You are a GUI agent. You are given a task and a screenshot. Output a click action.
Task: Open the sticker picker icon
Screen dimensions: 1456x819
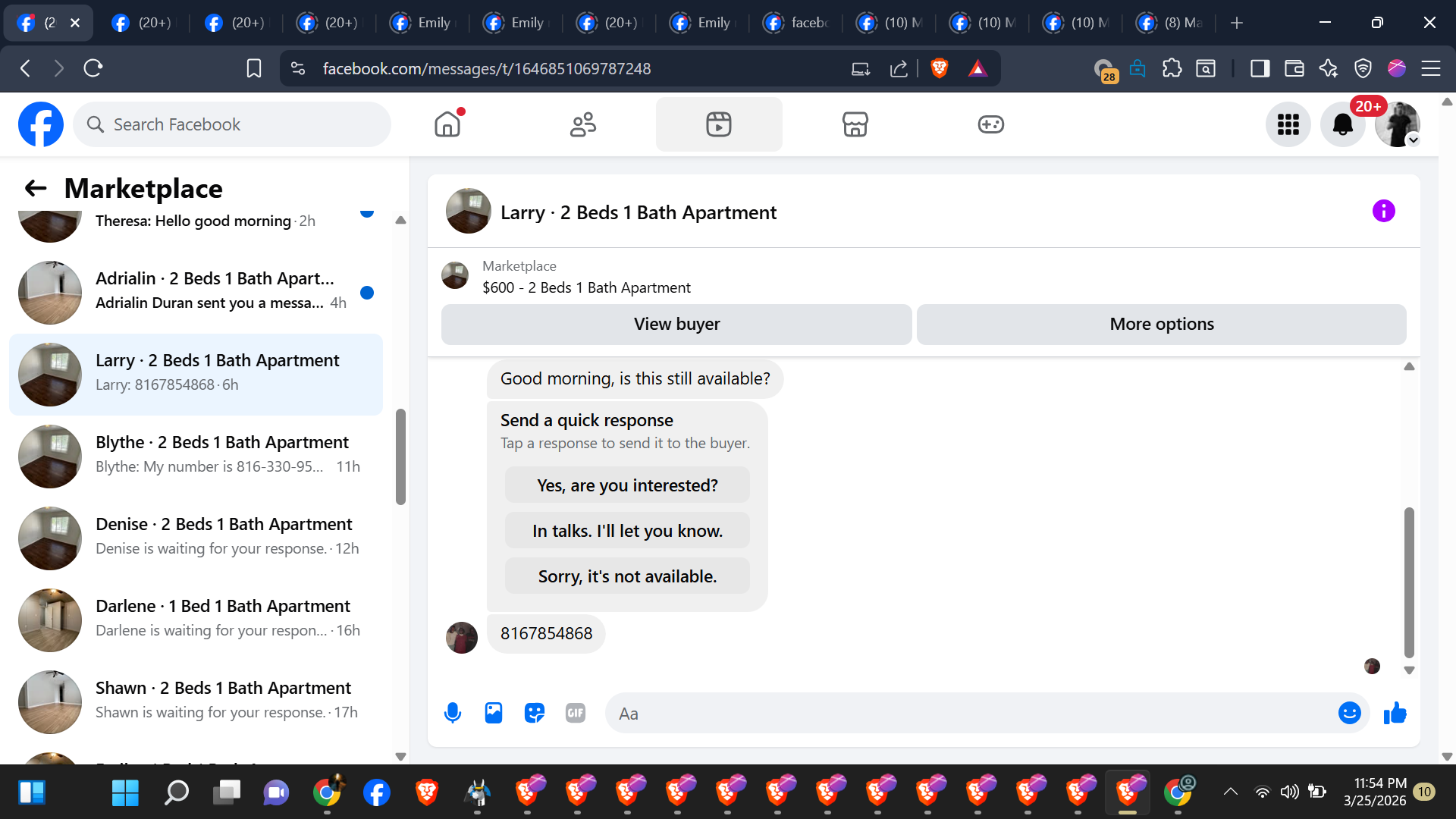tap(535, 713)
